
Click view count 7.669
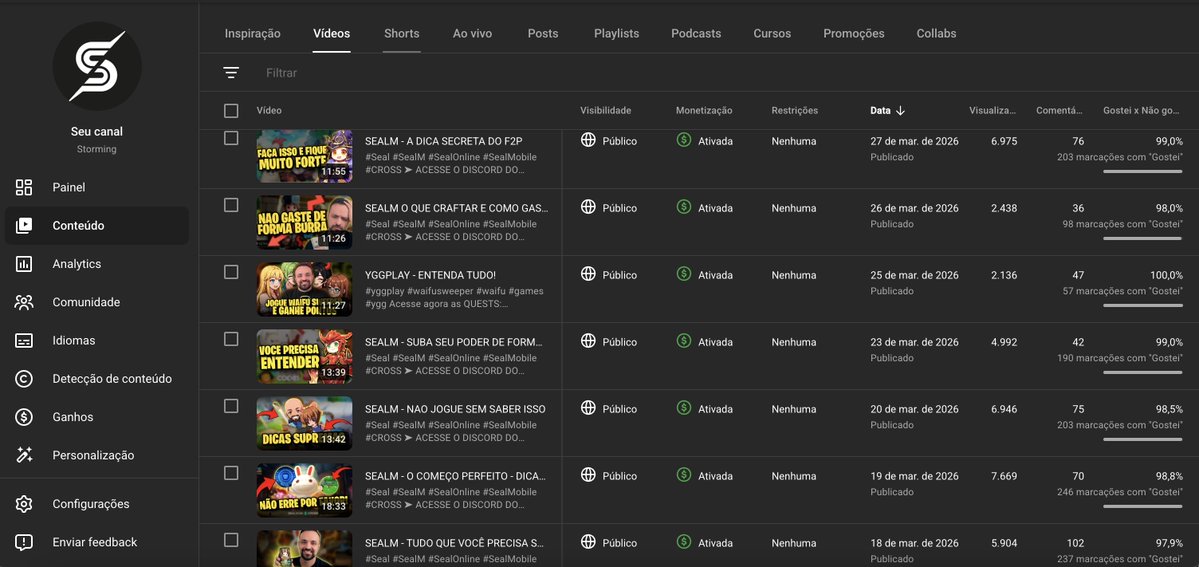[x=1004, y=476]
